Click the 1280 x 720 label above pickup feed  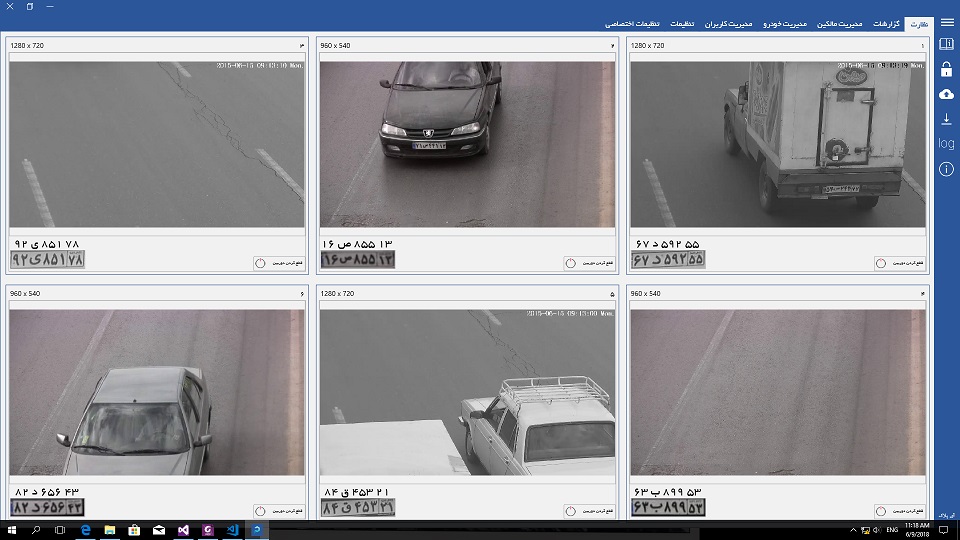click(337, 293)
